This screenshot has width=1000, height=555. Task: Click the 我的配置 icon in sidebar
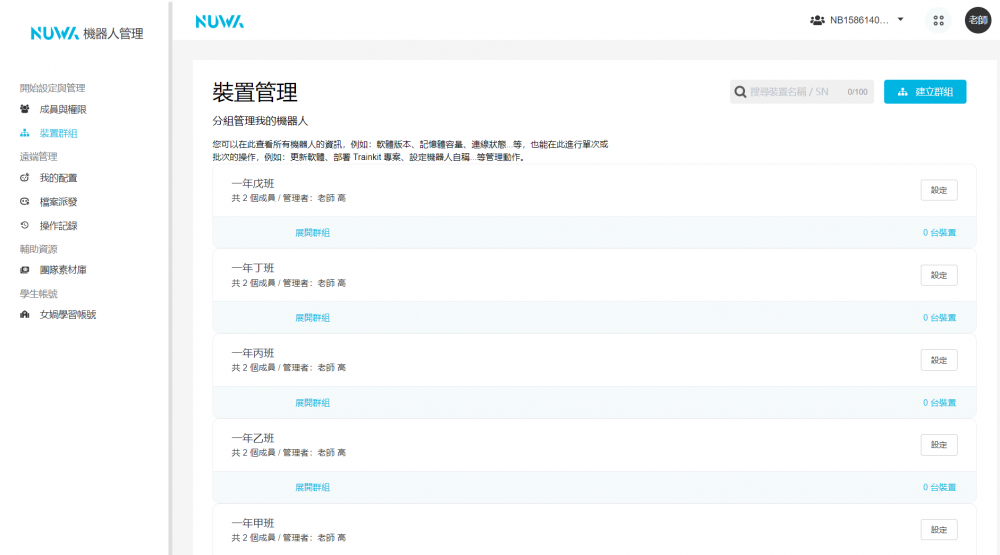25,178
